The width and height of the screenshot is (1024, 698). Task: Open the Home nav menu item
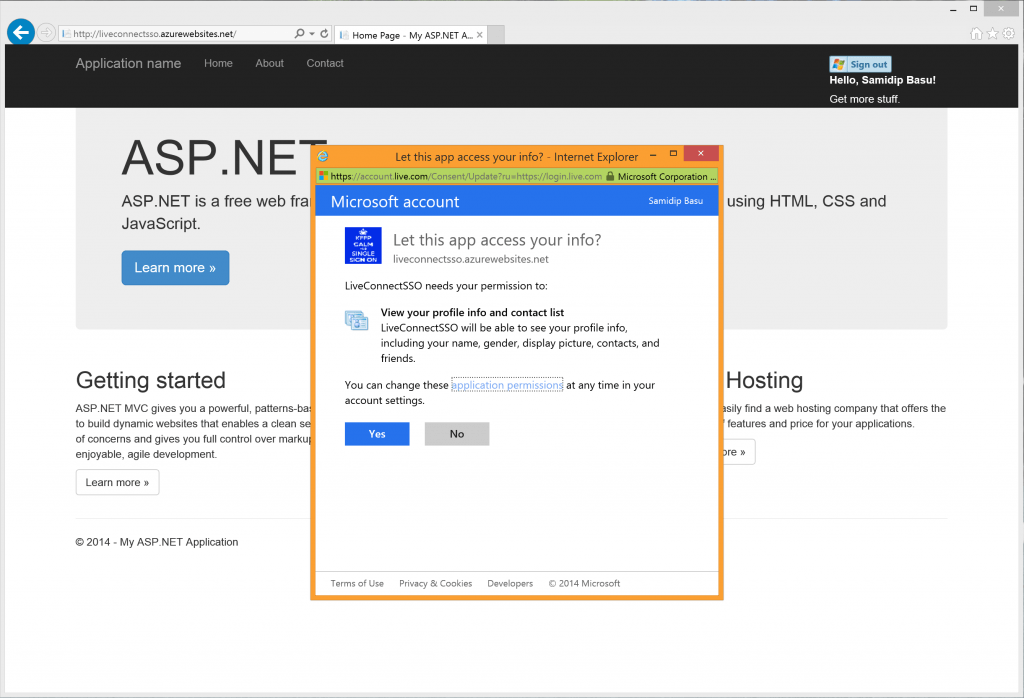218,63
